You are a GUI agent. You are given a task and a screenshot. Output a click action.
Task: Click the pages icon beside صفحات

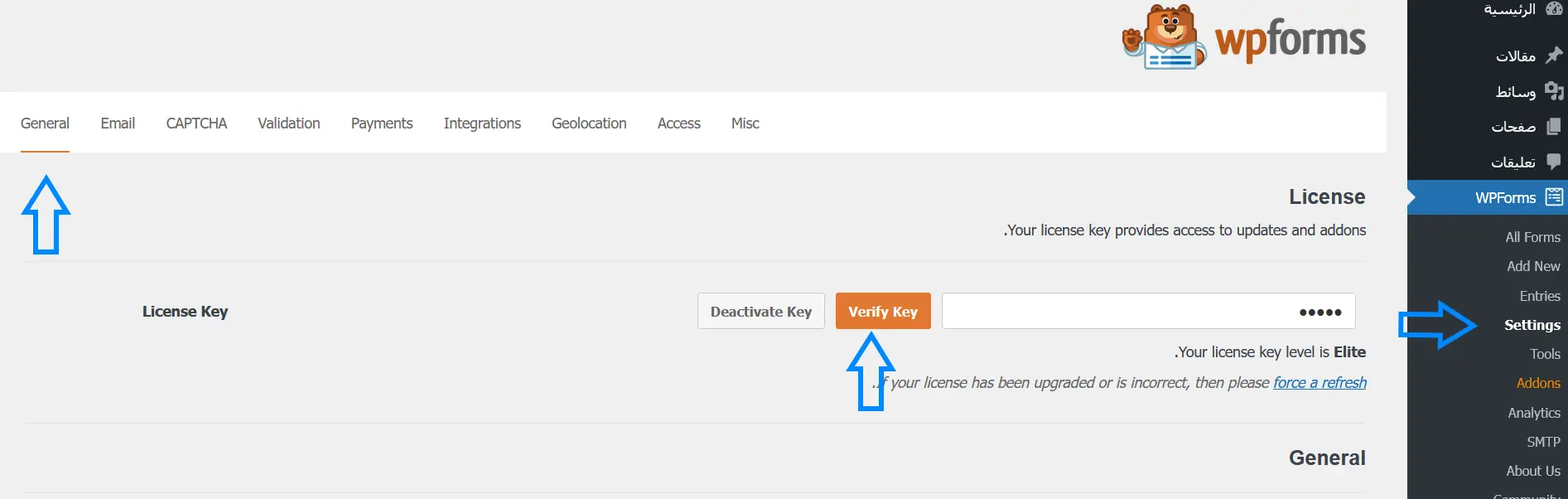[x=1554, y=126]
